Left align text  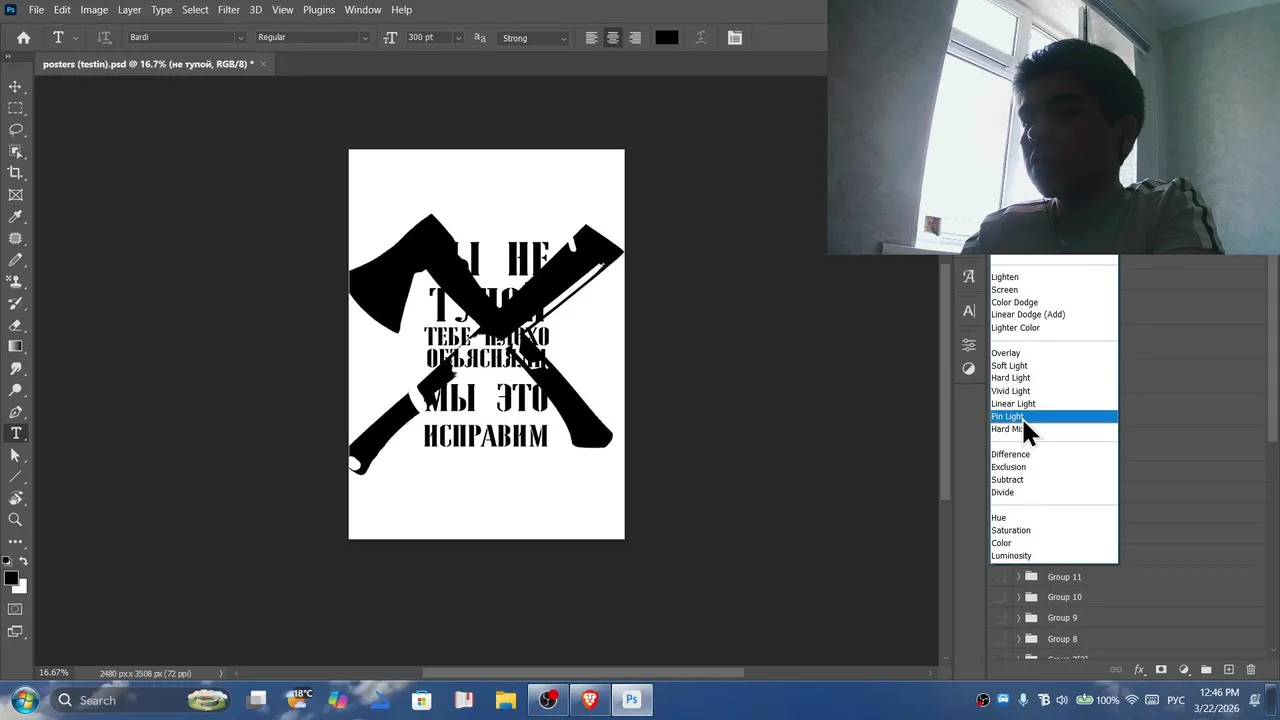pyautogui.click(x=591, y=38)
